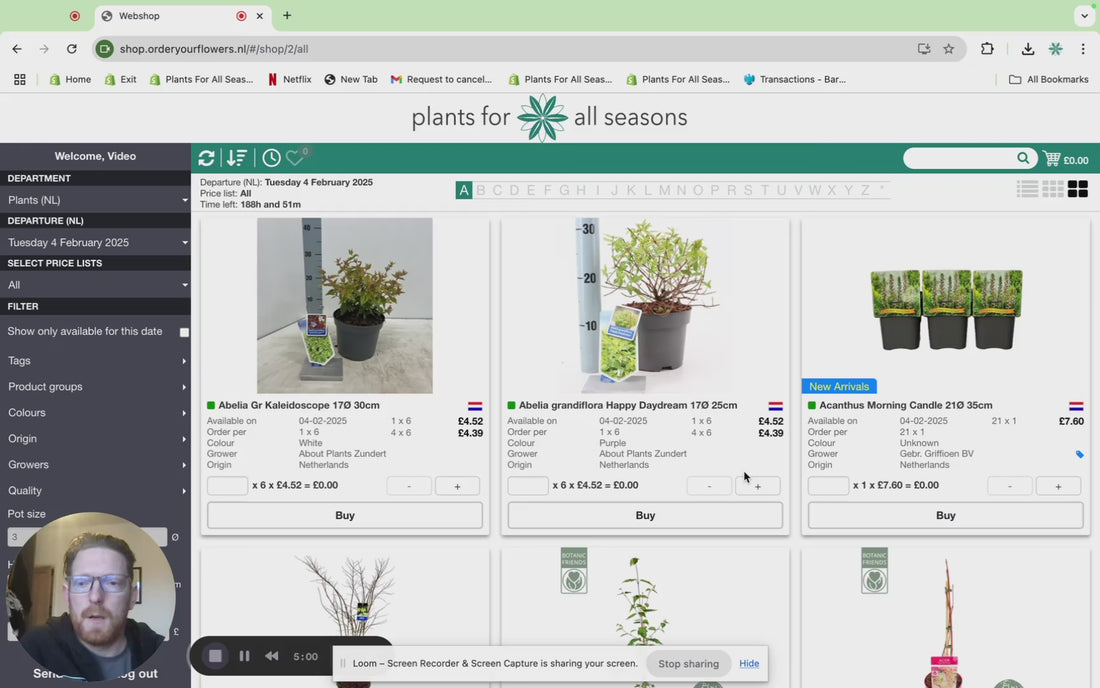Click Netherlands flag on Abelia Happy Daydream

pos(775,406)
